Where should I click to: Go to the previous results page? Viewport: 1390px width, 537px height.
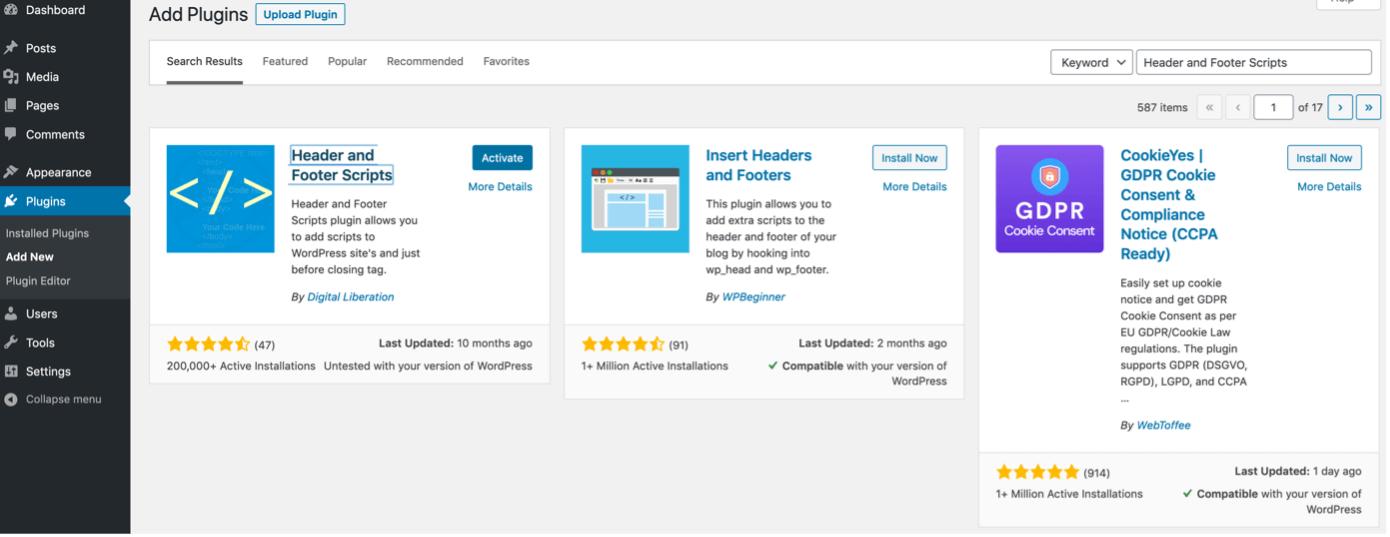click(x=1238, y=107)
